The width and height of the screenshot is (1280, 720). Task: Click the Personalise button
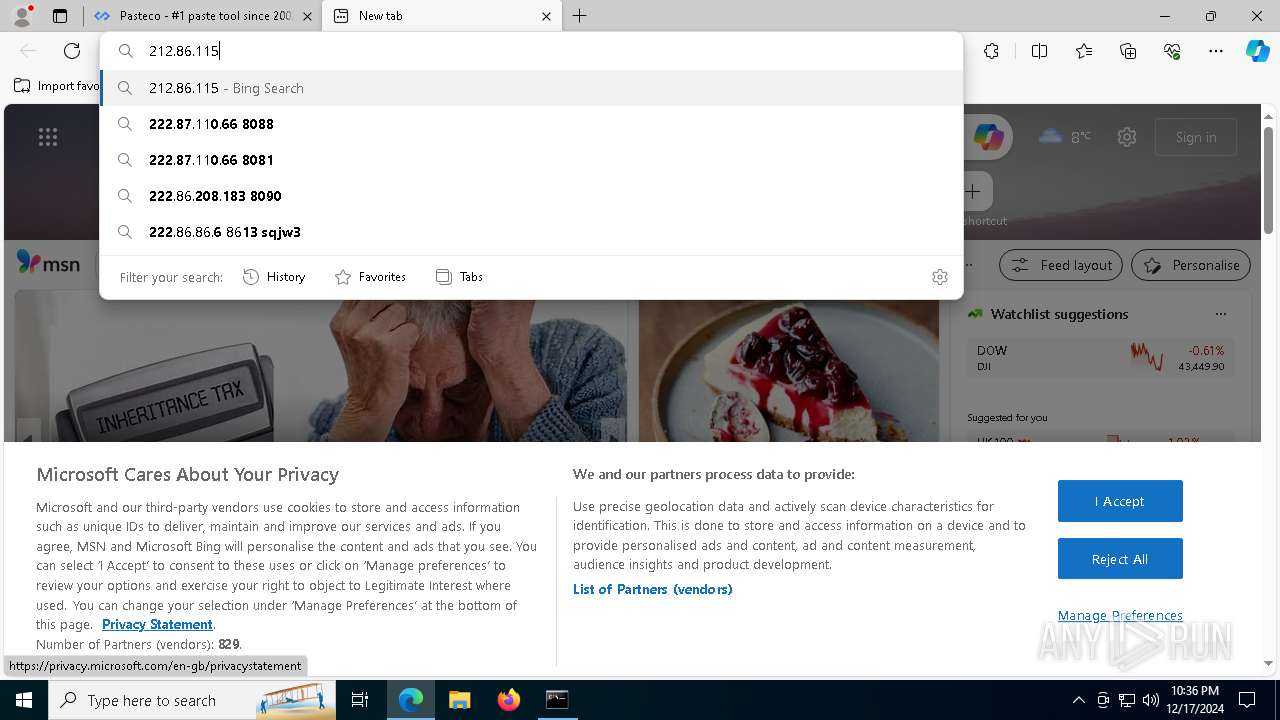[x=1191, y=265]
